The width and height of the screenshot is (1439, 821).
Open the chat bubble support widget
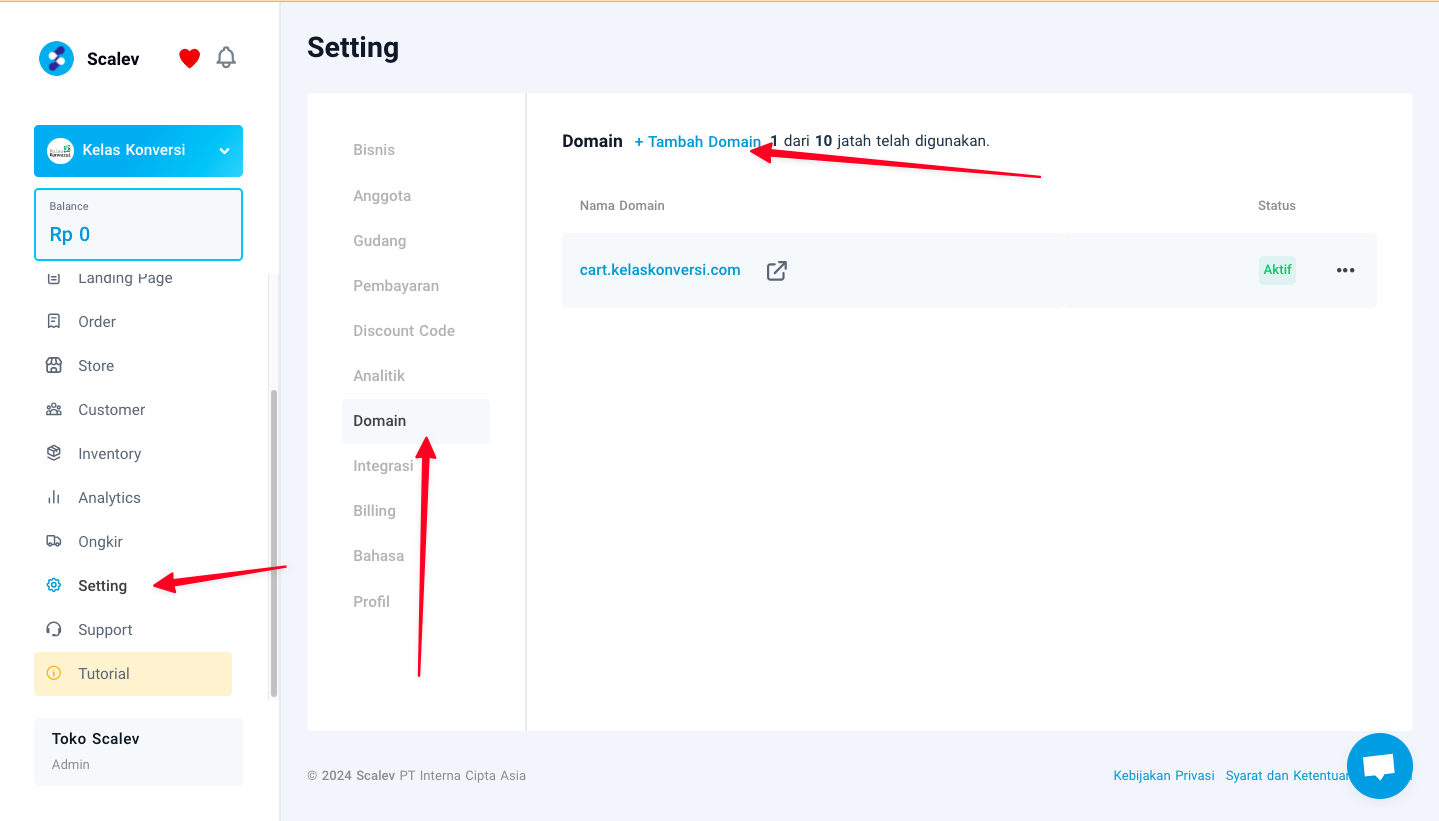point(1379,765)
